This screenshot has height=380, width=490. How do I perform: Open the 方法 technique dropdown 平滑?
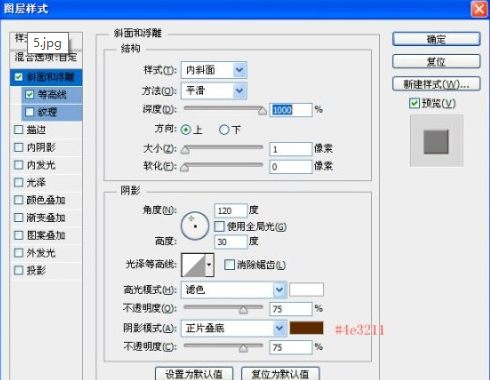(214, 90)
